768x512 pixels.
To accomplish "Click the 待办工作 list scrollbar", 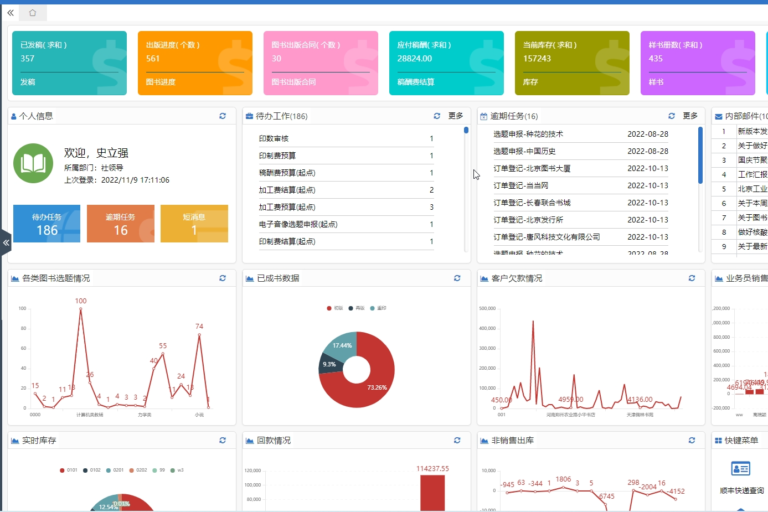I will pos(466,130).
